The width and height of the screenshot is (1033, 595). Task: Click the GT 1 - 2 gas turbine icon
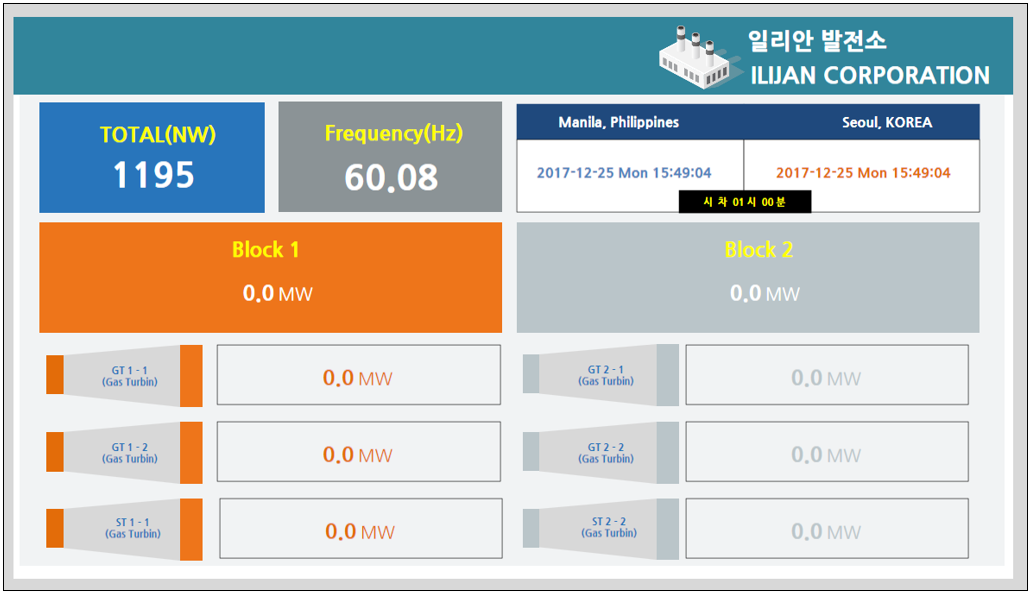tap(124, 453)
